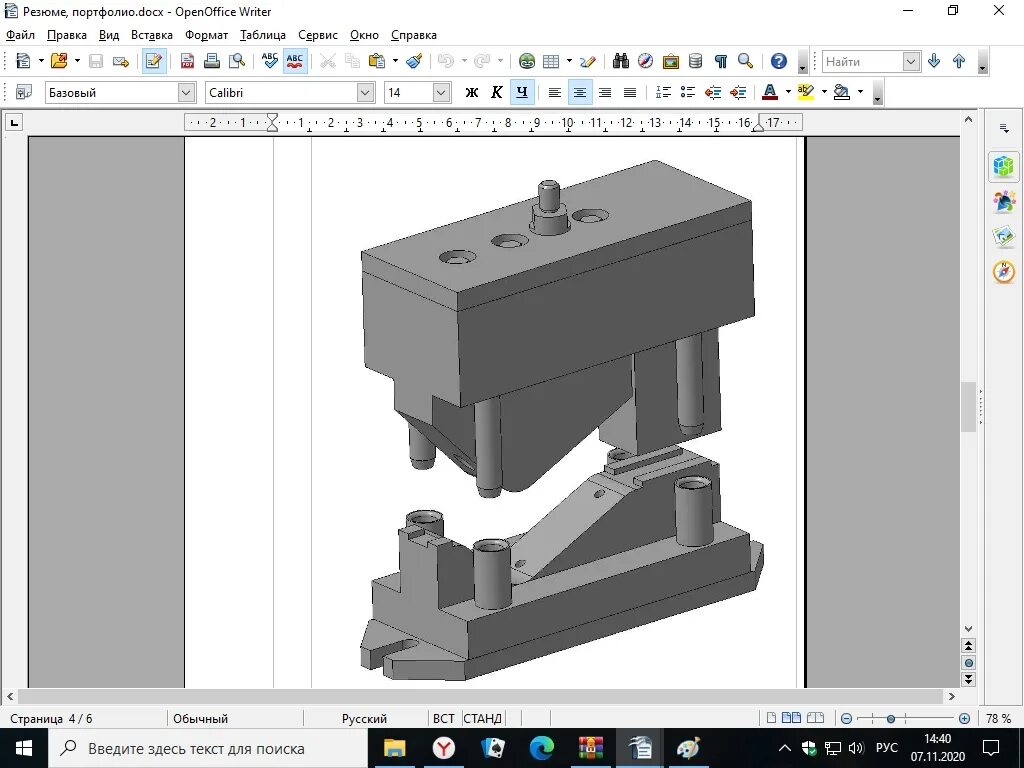The height and width of the screenshot is (768, 1024).
Task: Toggle AutoSpellcheck
Action: [x=295, y=61]
